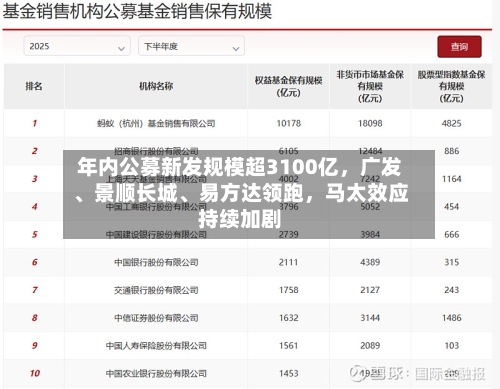This screenshot has width=500, height=389.
Task: Click rank number 5 cell
Action: pyautogui.click(x=34, y=235)
